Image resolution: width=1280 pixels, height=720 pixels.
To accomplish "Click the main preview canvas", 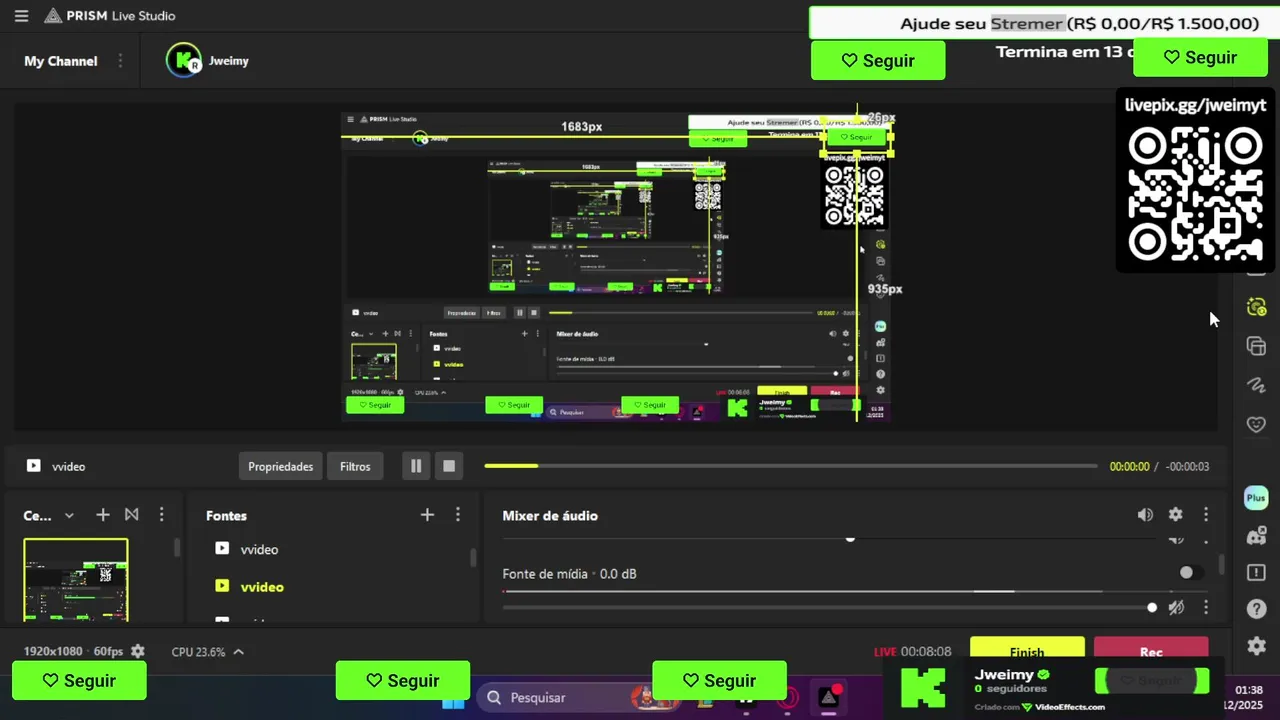I will coord(616,266).
